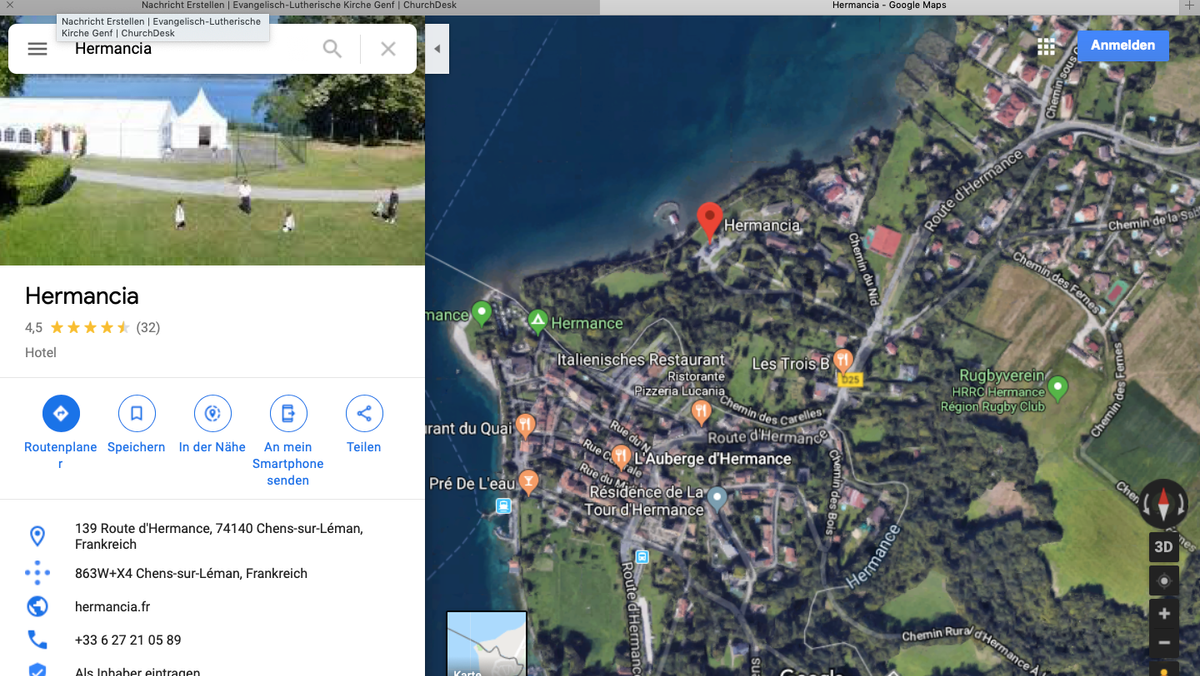Zoom in with the plus button
This screenshot has height=676, width=1200.
tap(1163, 613)
